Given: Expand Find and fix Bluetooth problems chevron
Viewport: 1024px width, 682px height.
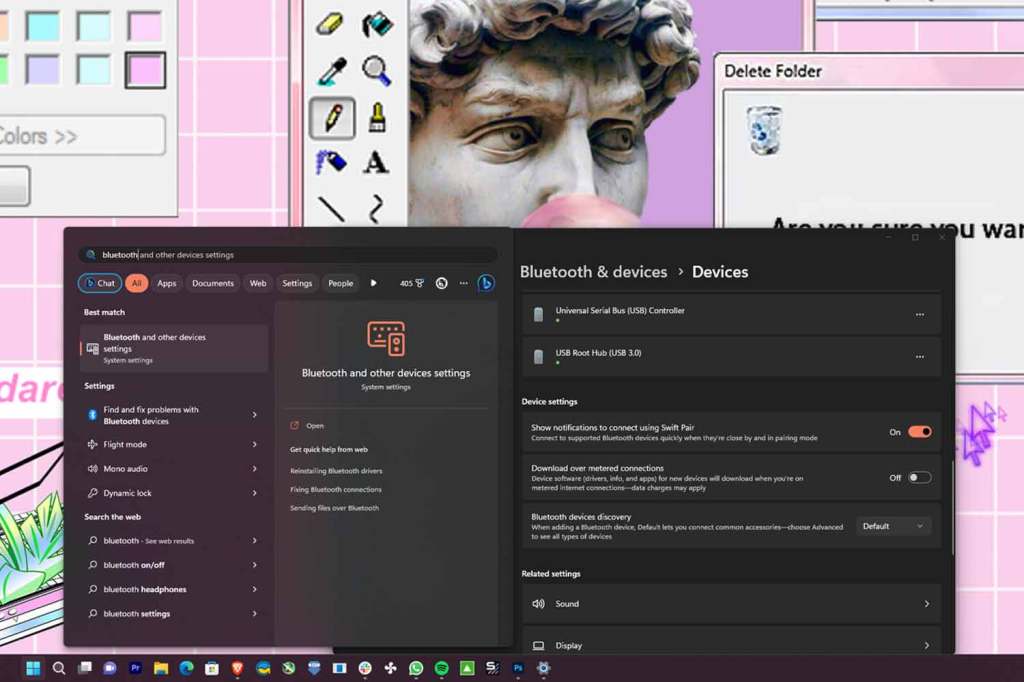Looking at the screenshot, I should click(x=255, y=415).
